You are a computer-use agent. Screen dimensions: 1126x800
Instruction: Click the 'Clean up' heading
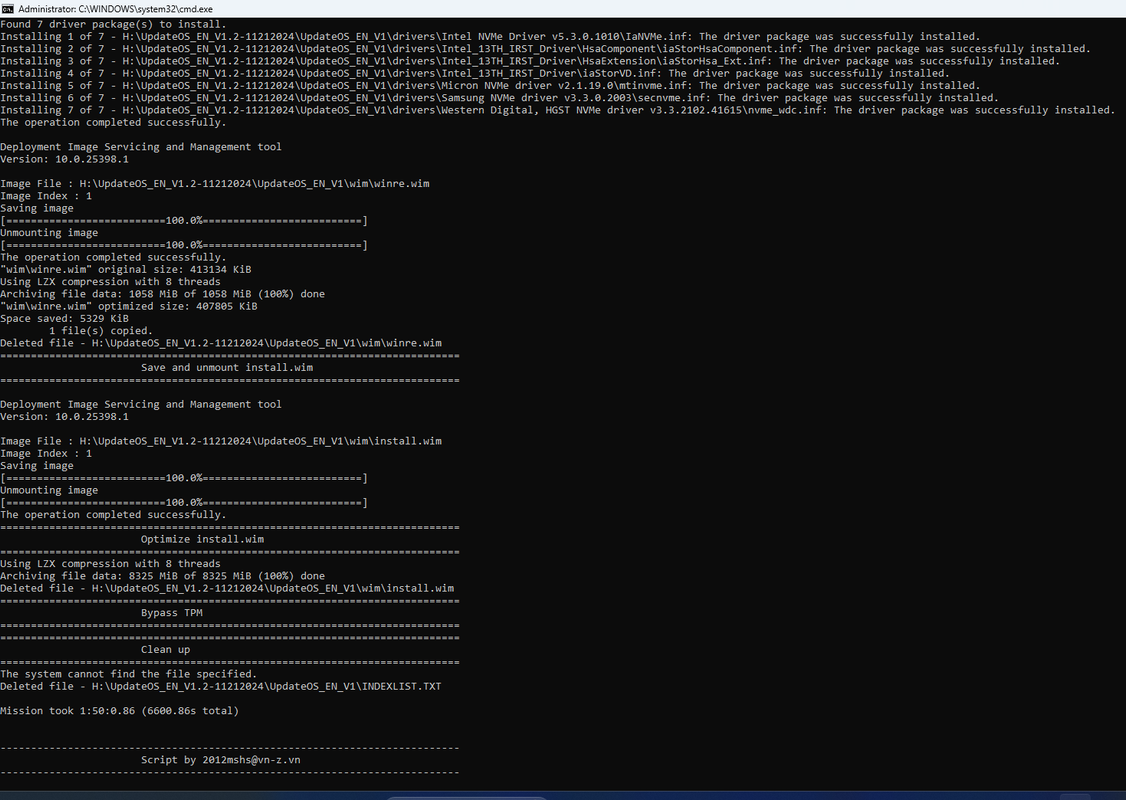(166, 650)
